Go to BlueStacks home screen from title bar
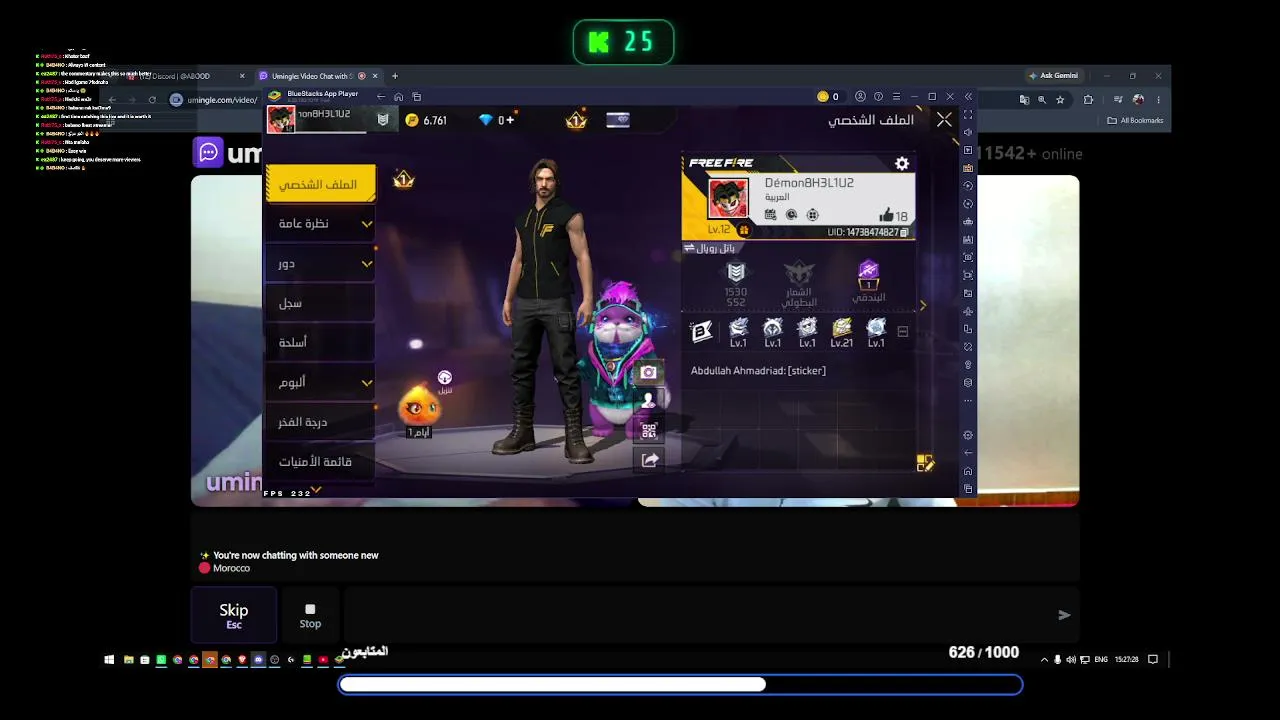 click(398, 97)
